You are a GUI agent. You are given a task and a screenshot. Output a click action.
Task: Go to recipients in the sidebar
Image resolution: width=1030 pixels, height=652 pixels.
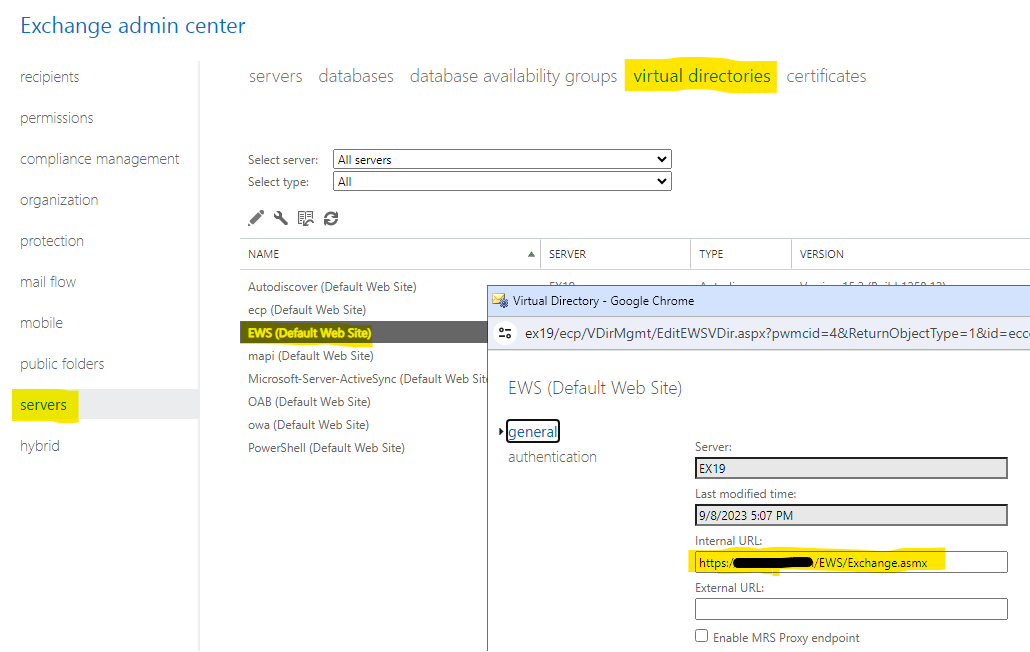click(x=49, y=77)
